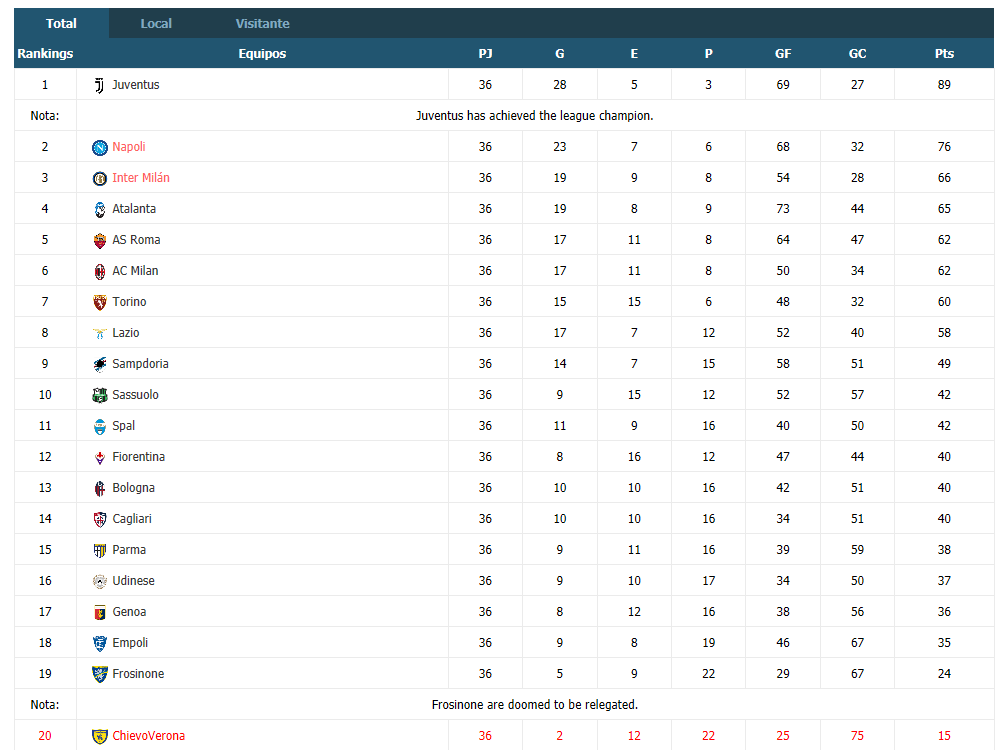Open the AS Roma team link
The width and height of the screenshot is (1007, 750).
pyautogui.click(x=136, y=240)
